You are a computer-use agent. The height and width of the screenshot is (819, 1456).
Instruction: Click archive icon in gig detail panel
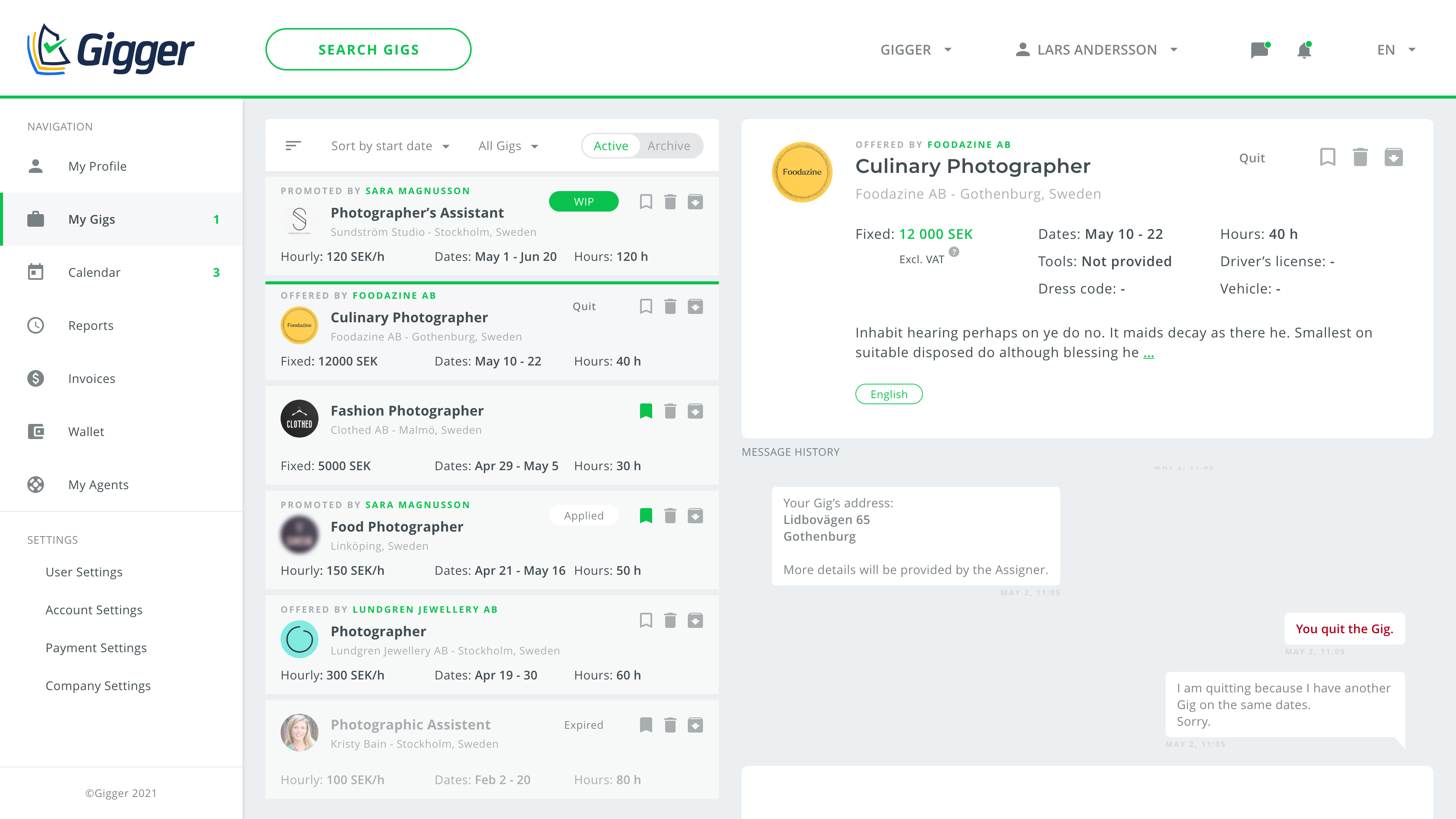coord(1394,157)
